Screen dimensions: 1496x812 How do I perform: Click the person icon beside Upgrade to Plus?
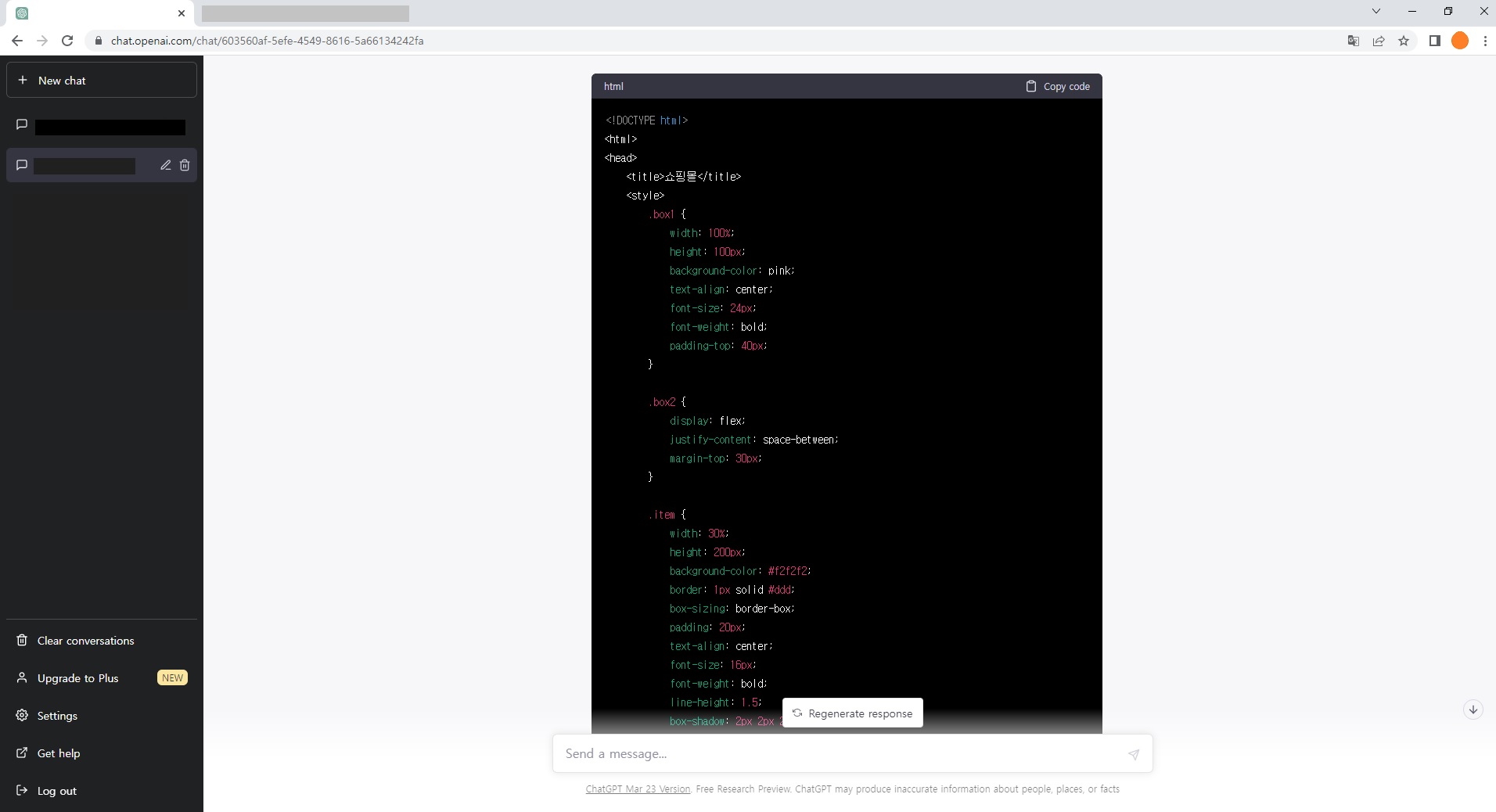click(x=22, y=678)
